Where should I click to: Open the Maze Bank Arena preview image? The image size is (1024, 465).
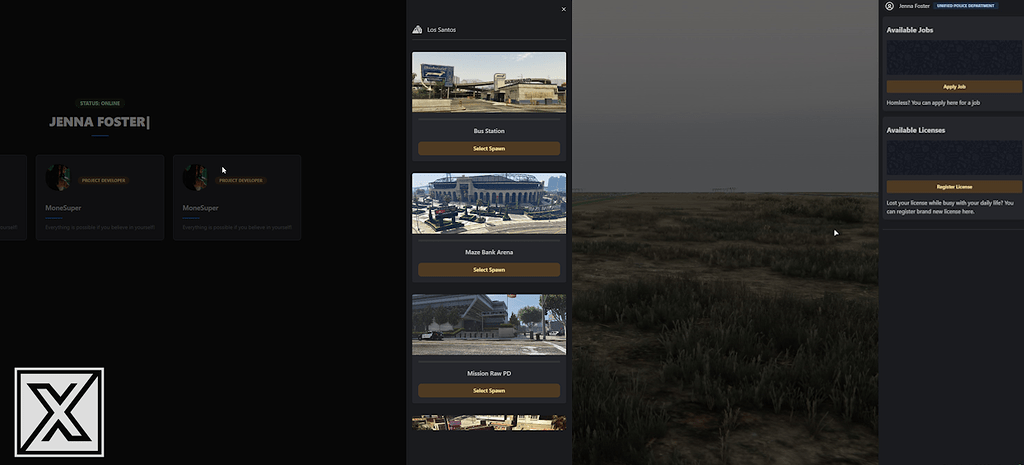point(489,203)
